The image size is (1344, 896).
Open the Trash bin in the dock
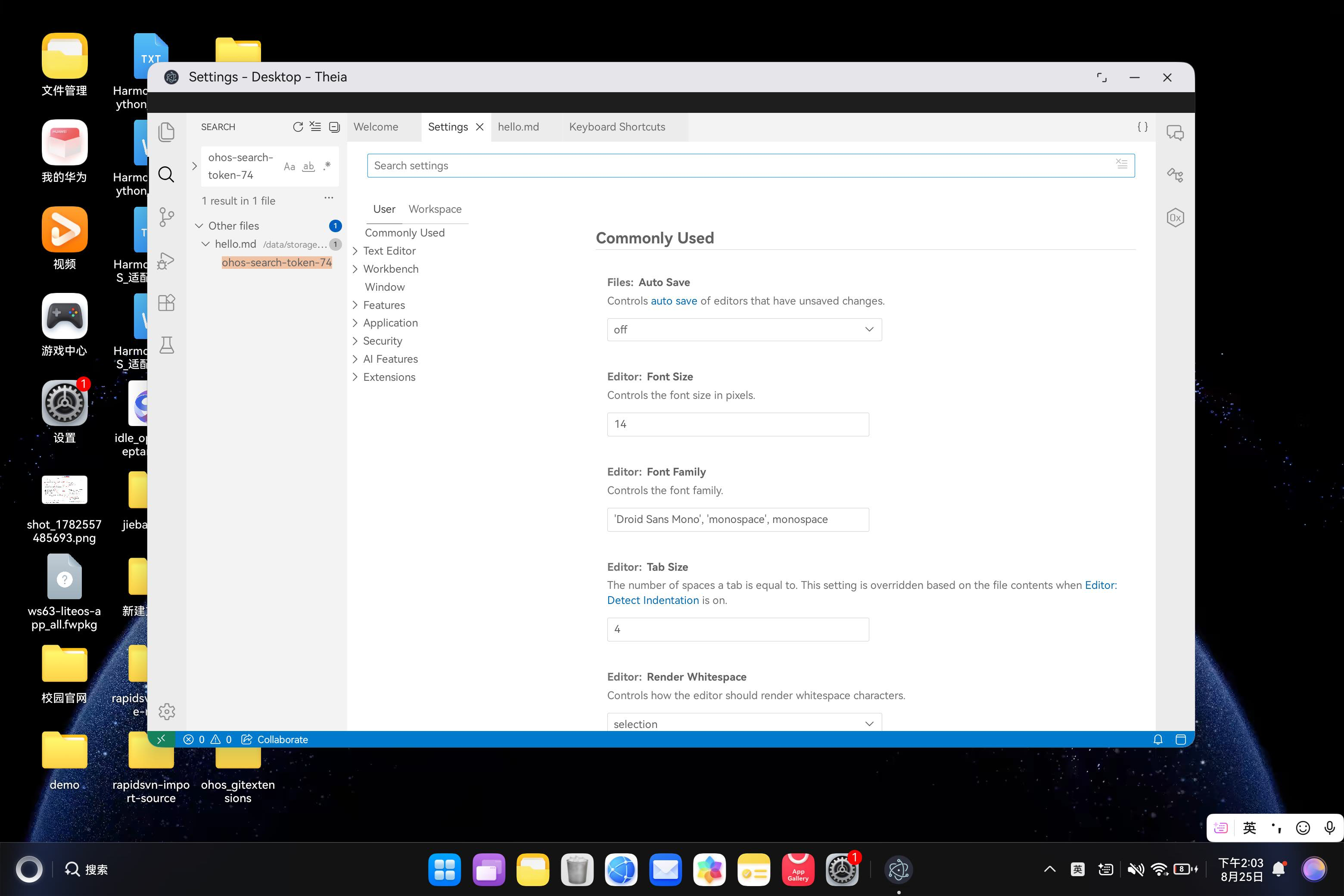[576, 869]
